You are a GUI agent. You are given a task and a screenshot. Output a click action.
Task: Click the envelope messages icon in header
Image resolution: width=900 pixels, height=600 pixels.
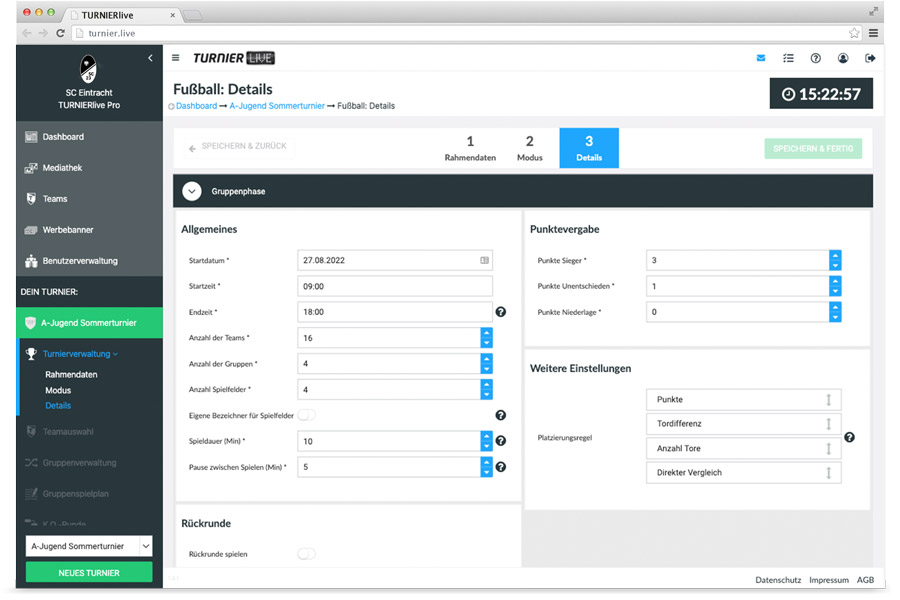761,58
